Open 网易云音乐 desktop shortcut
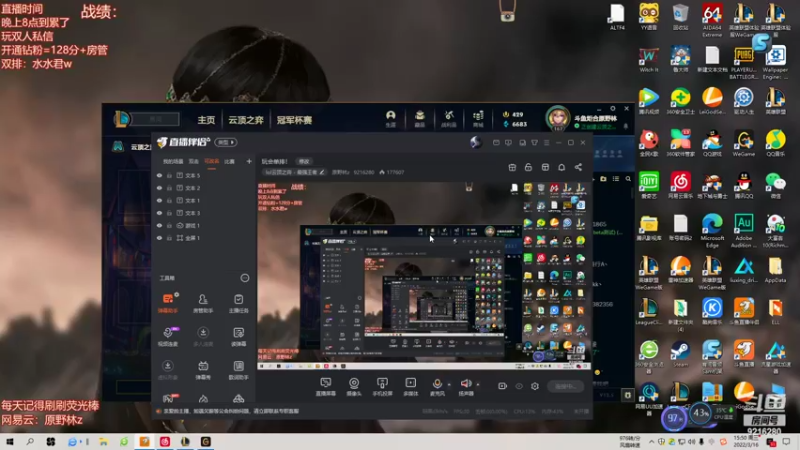This screenshot has width=800, height=450. 681,186
